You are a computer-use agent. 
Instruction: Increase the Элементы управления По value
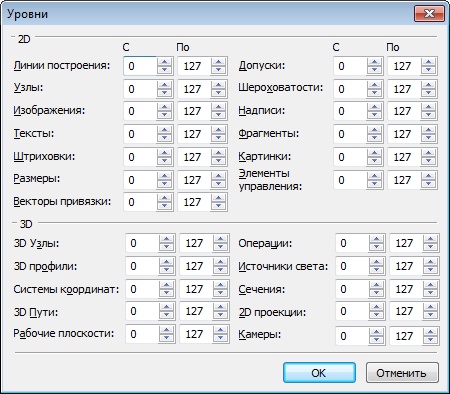(428, 176)
